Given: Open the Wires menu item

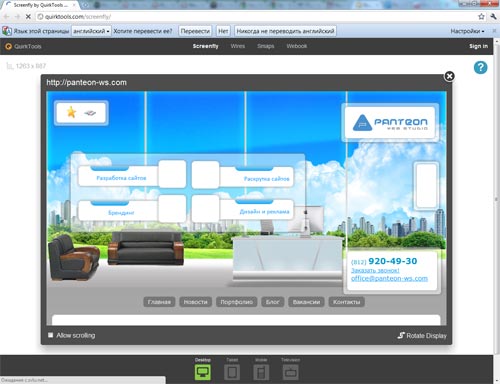Looking at the screenshot, I should pyautogui.click(x=238, y=46).
